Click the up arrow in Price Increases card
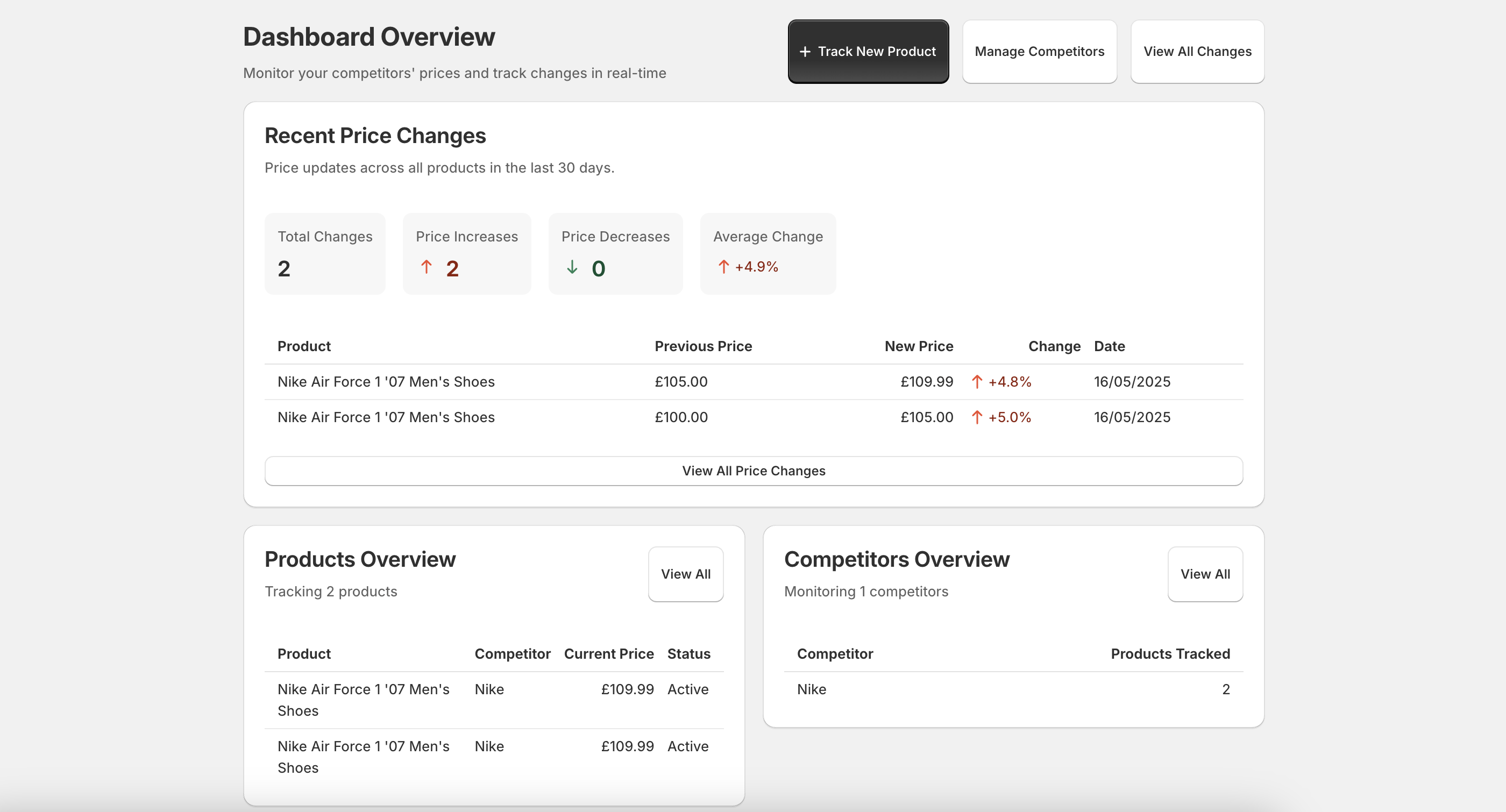Viewport: 1506px width, 812px height. click(x=426, y=267)
